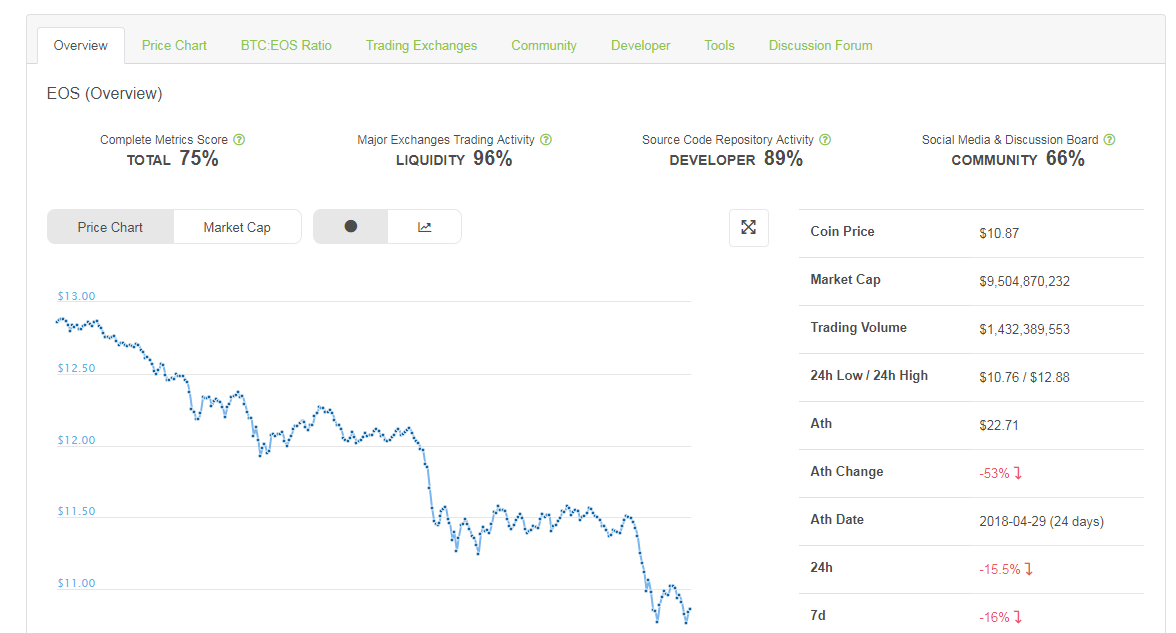Expand the chart to fullscreen
Image resolution: width=1176 pixels, height=633 pixels.
click(x=748, y=227)
